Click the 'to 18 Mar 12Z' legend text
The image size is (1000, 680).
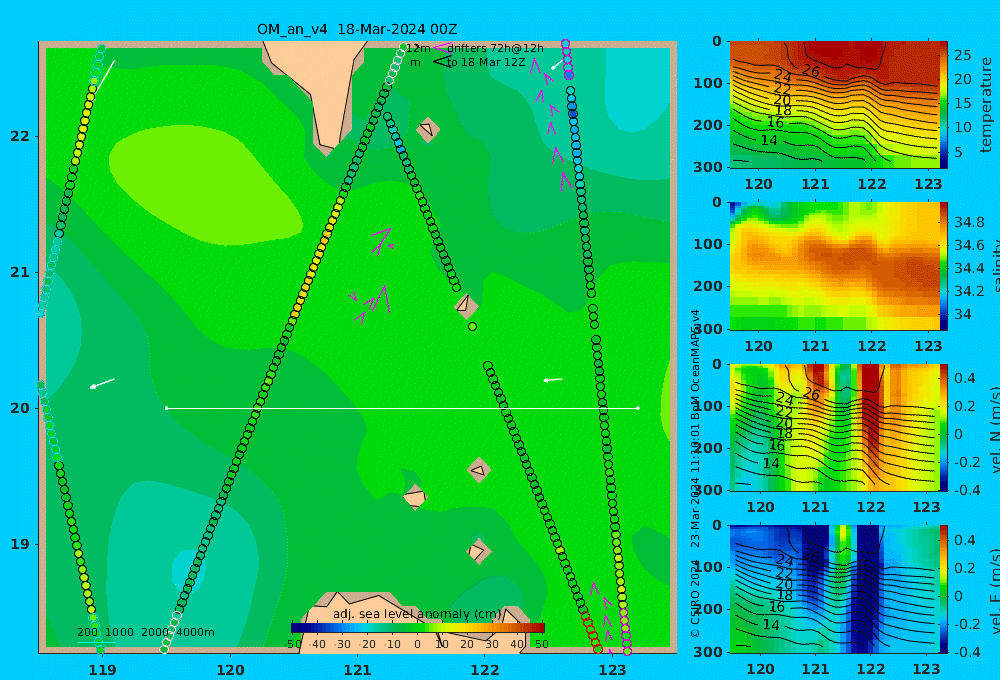click(486, 63)
